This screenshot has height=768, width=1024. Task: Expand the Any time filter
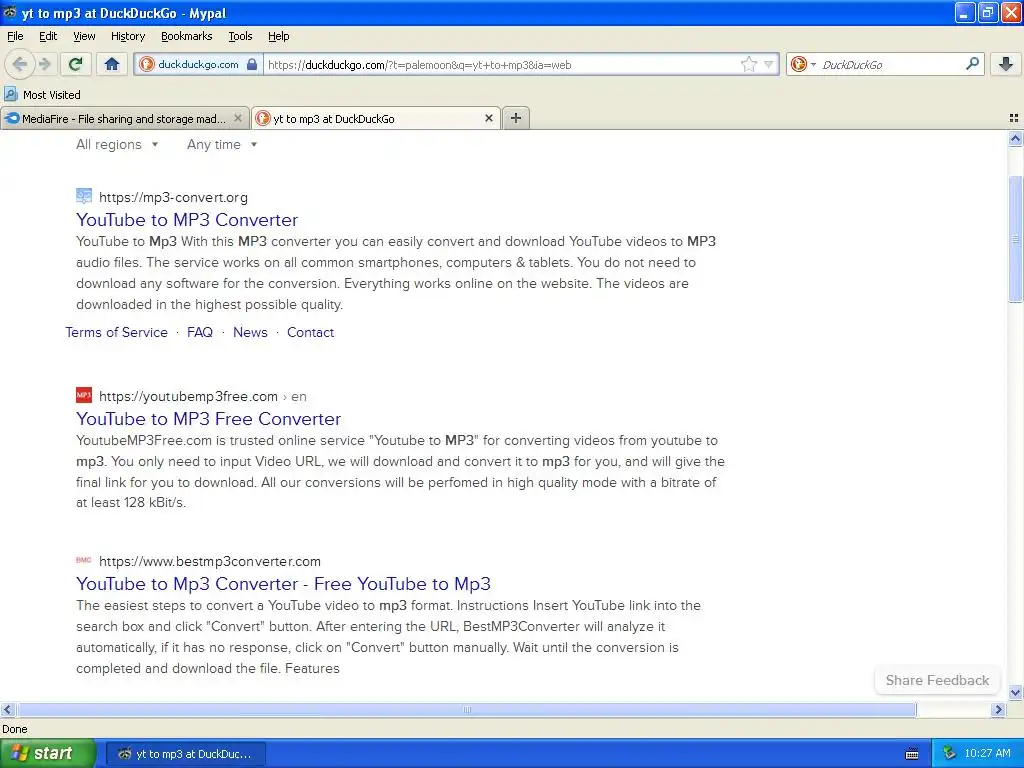222,144
